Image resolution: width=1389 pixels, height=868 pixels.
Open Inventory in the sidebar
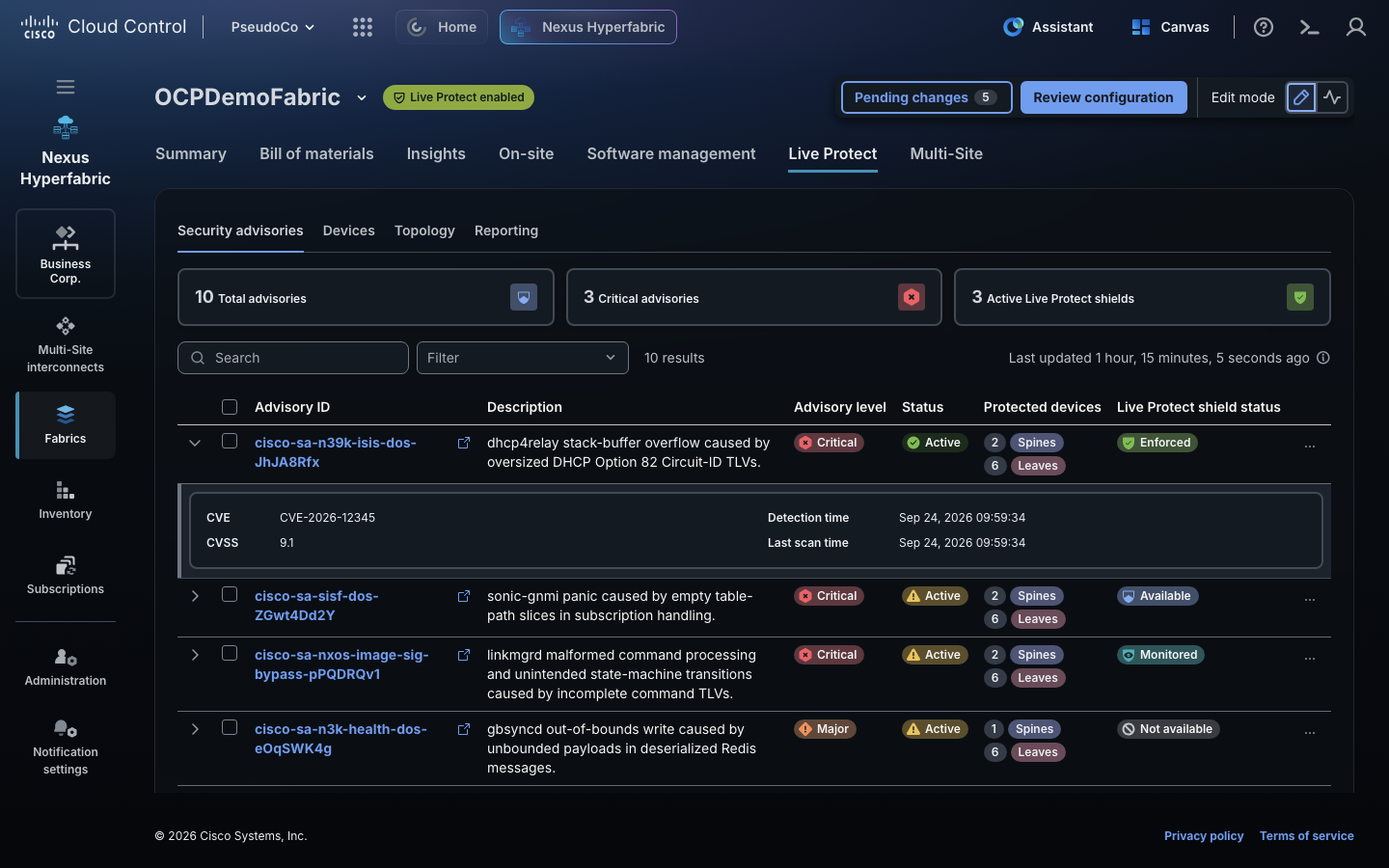pos(66,501)
